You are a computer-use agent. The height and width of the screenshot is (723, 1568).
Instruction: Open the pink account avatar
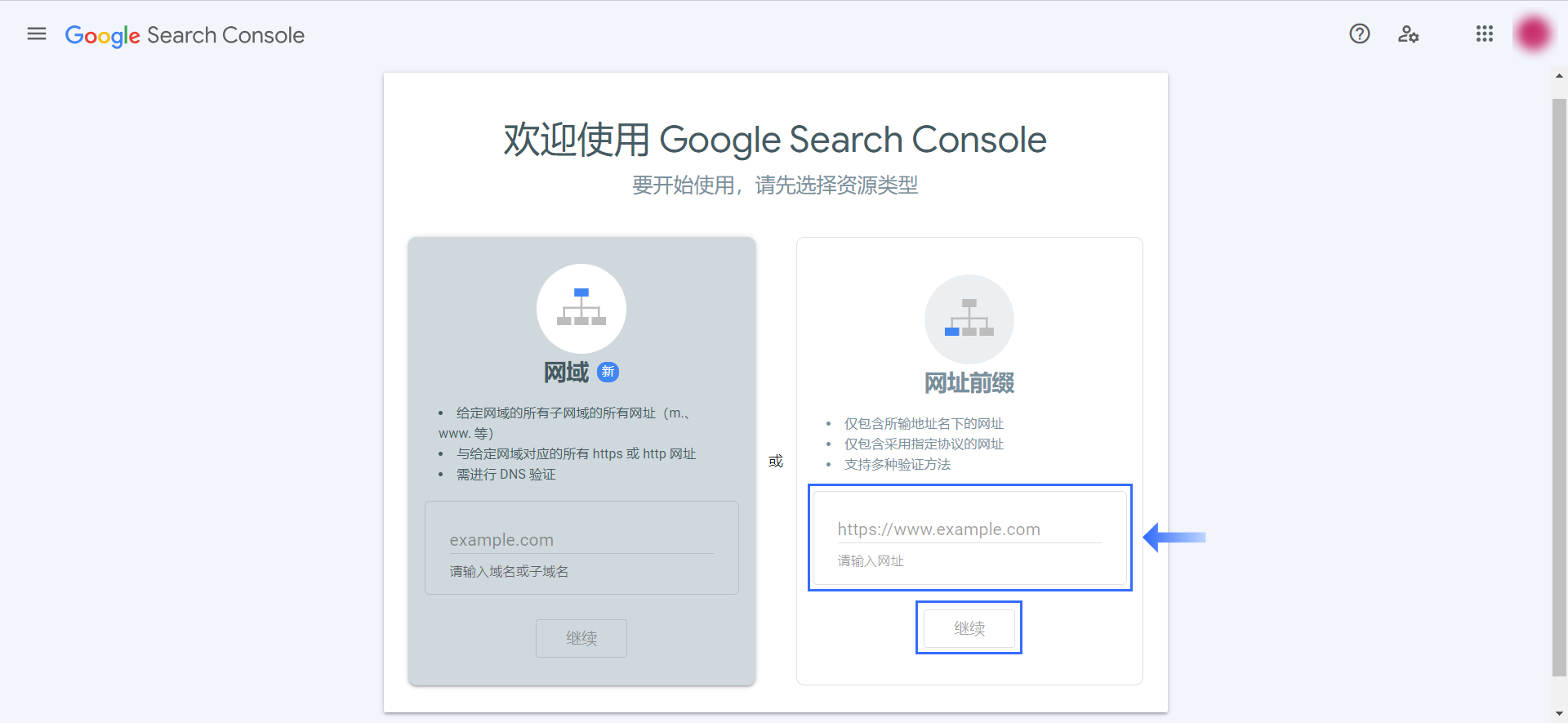pos(1533,34)
